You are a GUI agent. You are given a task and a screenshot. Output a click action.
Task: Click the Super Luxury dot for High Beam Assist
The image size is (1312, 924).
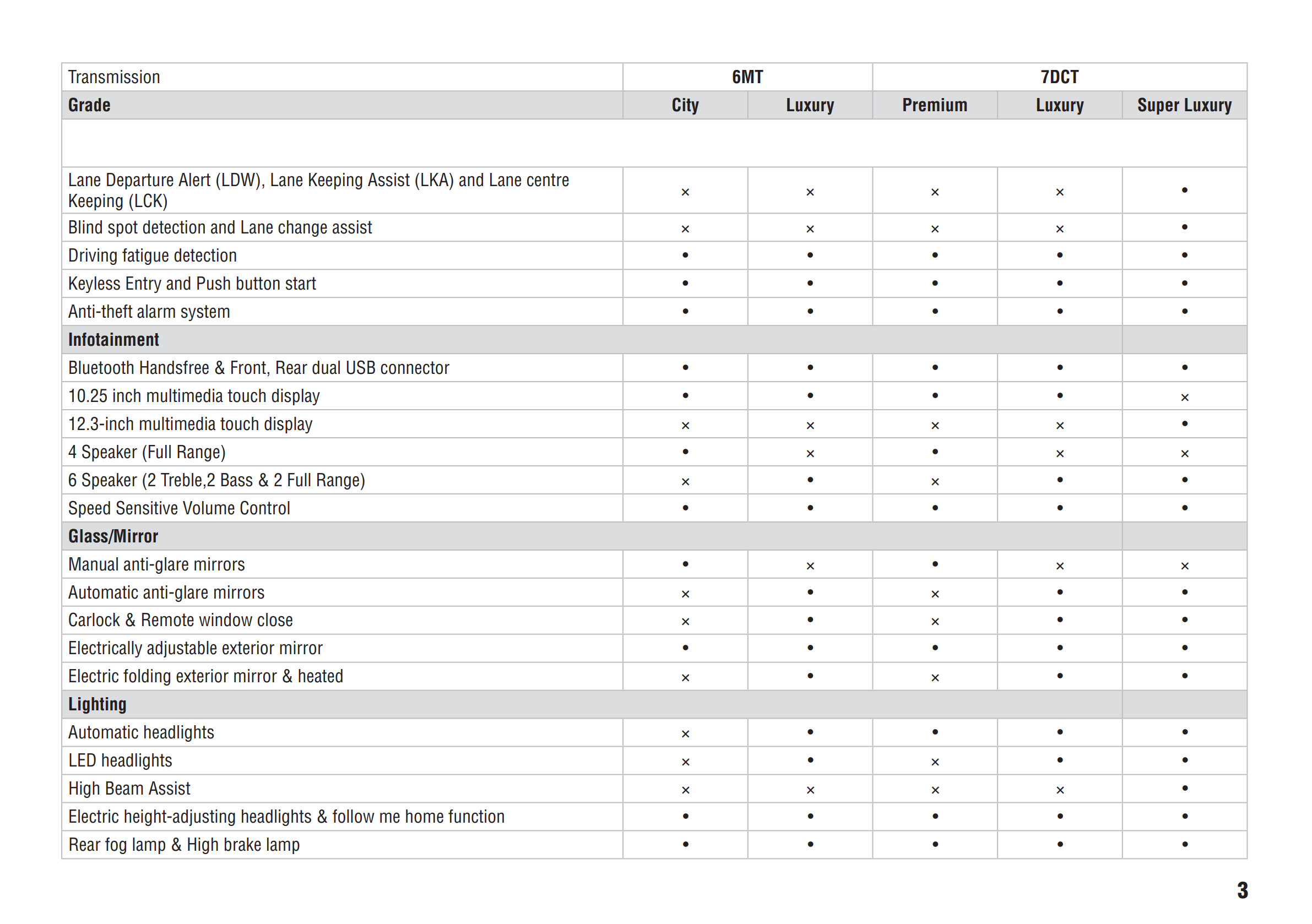pyautogui.click(x=1185, y=788)
